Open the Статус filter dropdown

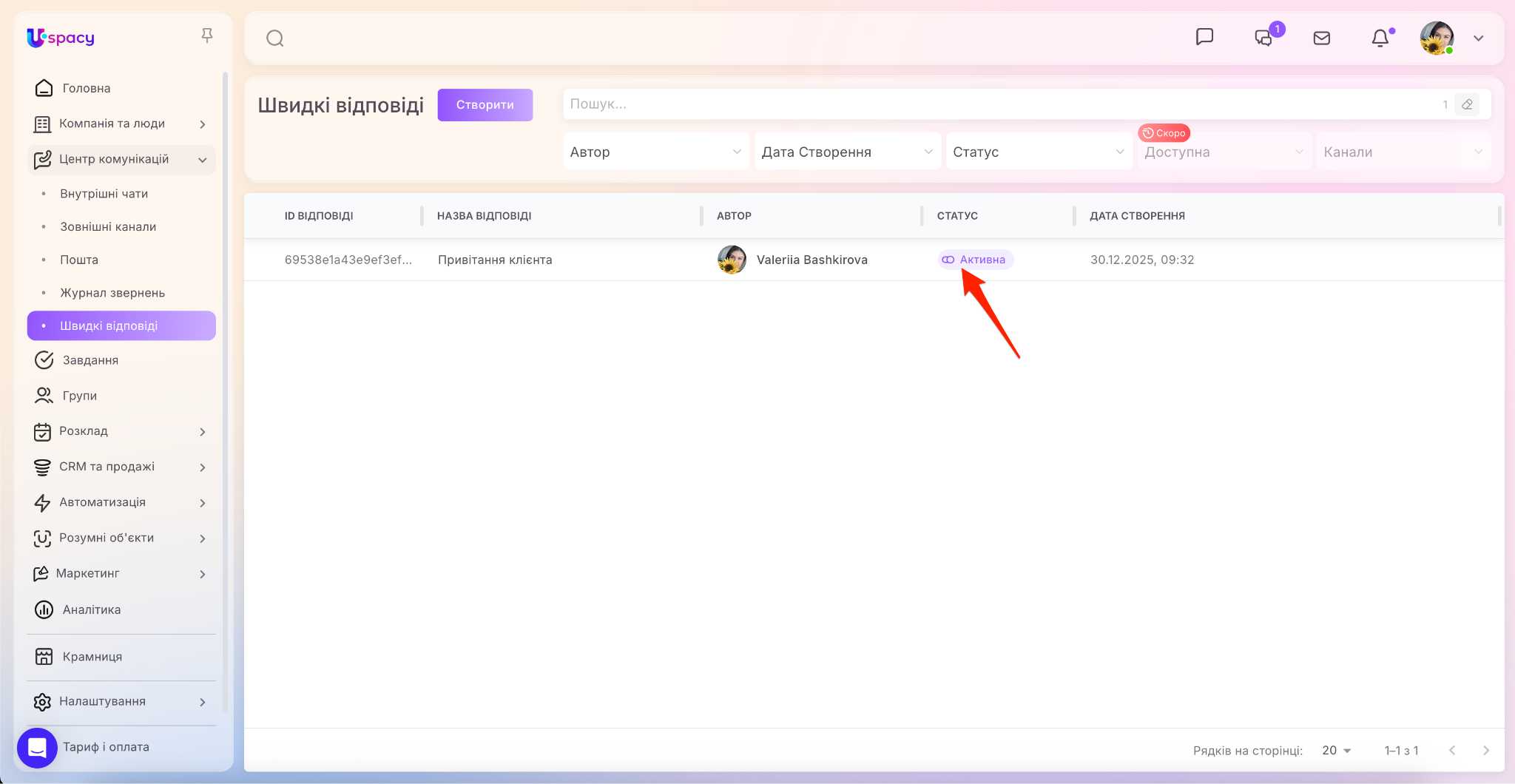[x=1039, y=152]
